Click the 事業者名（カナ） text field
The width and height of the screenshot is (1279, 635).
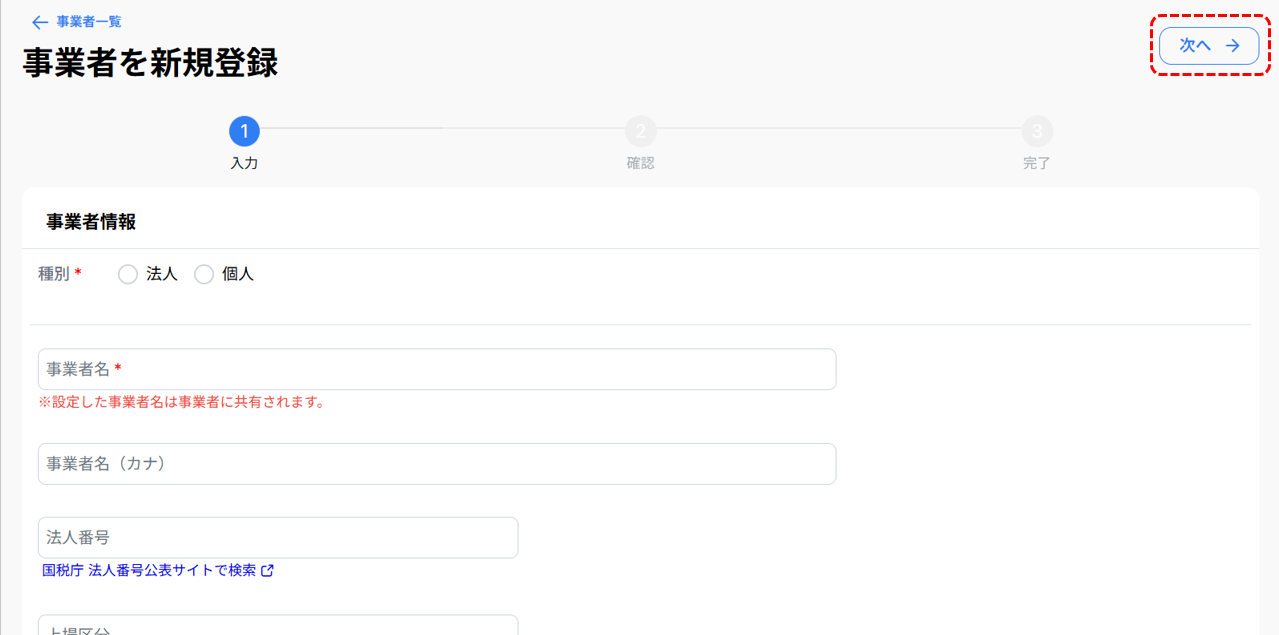[436, 464]
